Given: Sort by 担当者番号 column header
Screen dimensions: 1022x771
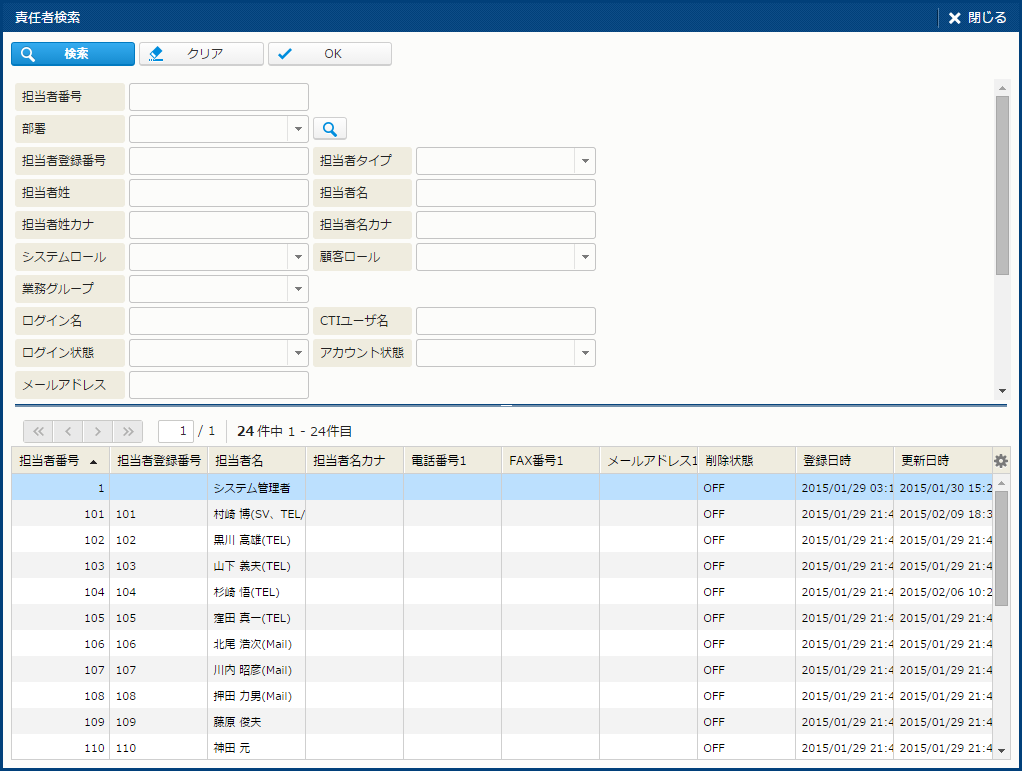Looking at the screenshot, I should 59,461.
